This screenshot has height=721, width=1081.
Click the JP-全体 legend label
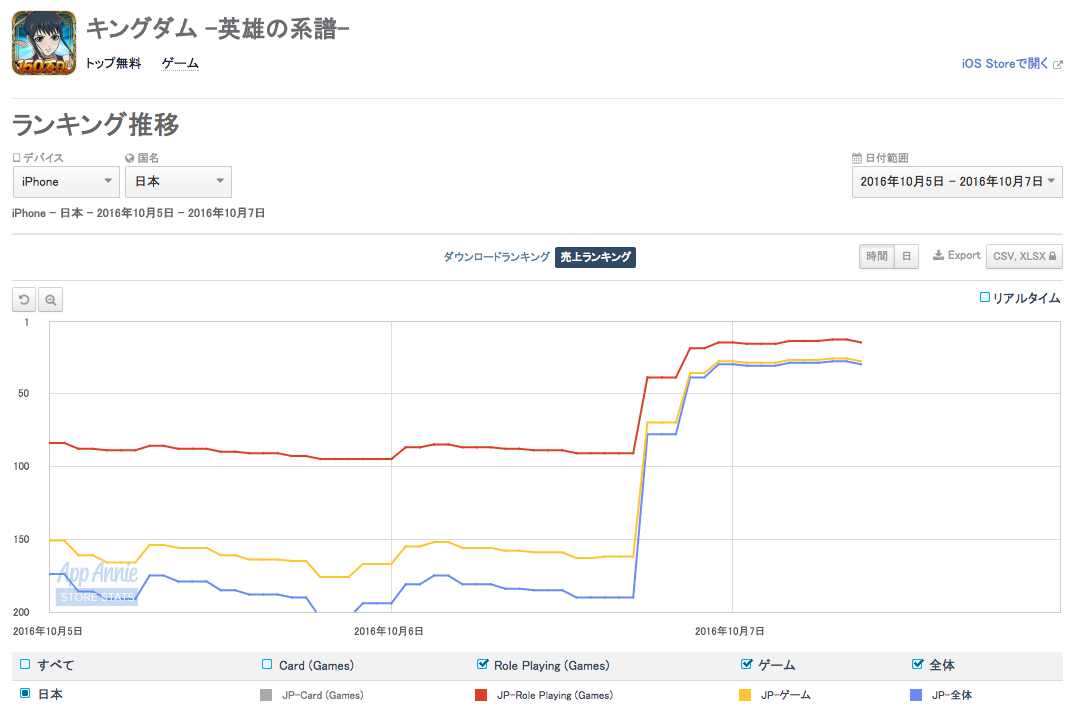(x=952, y=695)
